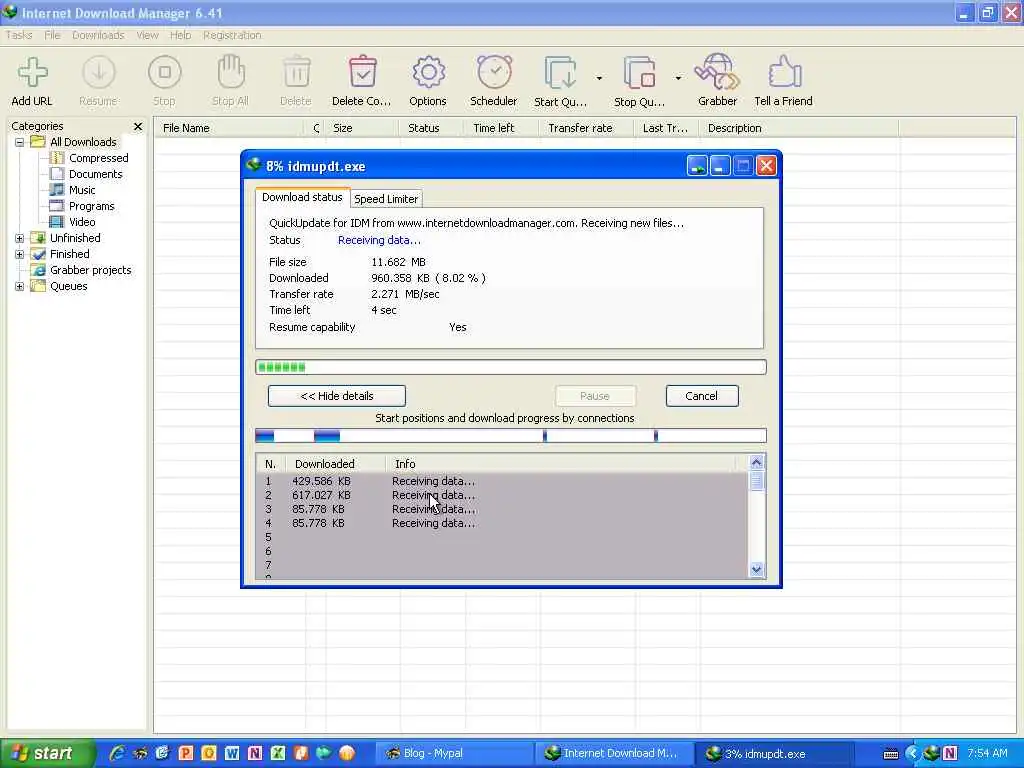Click OneNote system tray icon
The height and width of the screenshot is (768, 1024).
coord(950,754)
